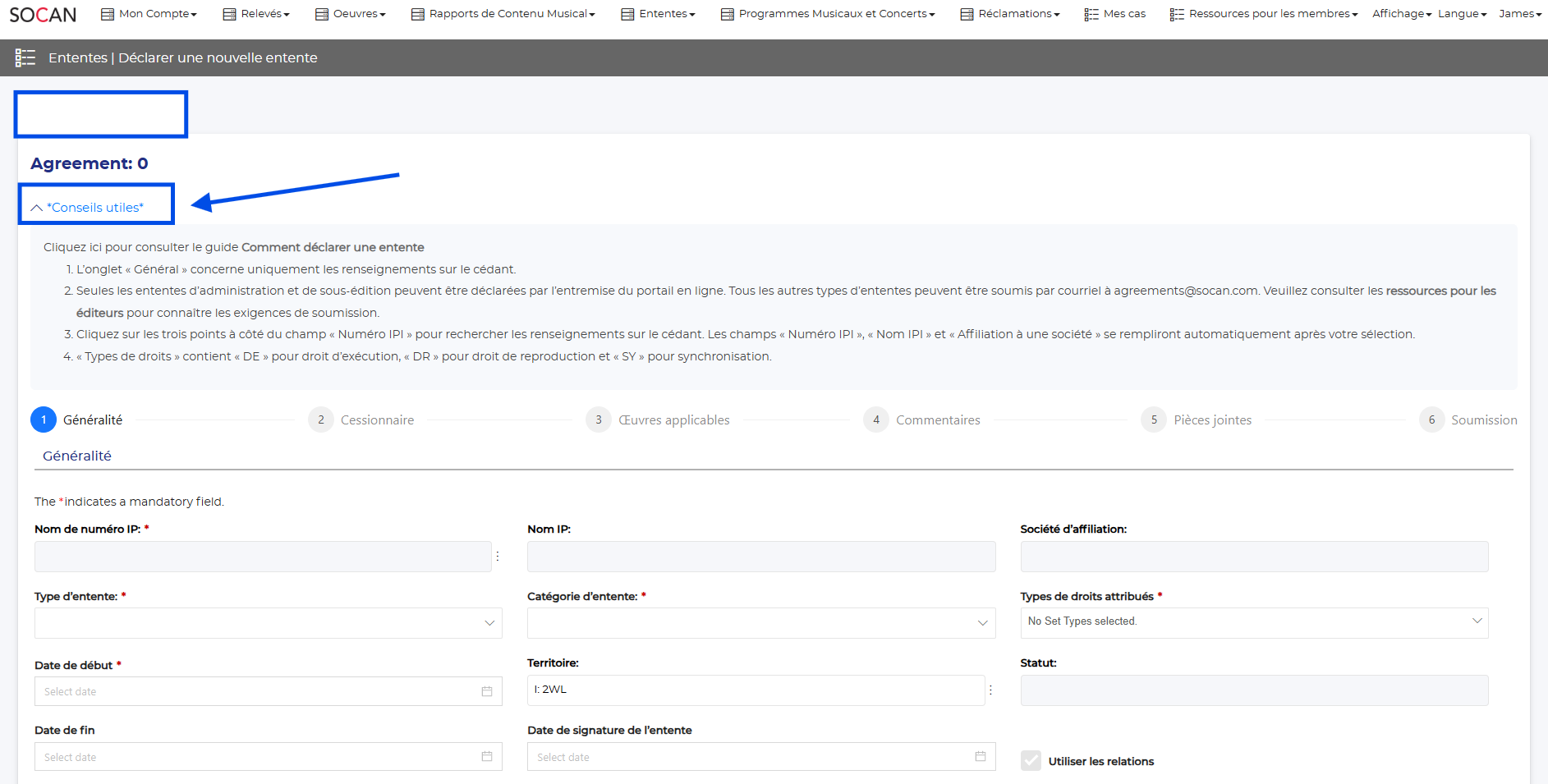Open the Comment déclarer une entente guide
This screenshot has height=784, width=1548.
point(333,247)
